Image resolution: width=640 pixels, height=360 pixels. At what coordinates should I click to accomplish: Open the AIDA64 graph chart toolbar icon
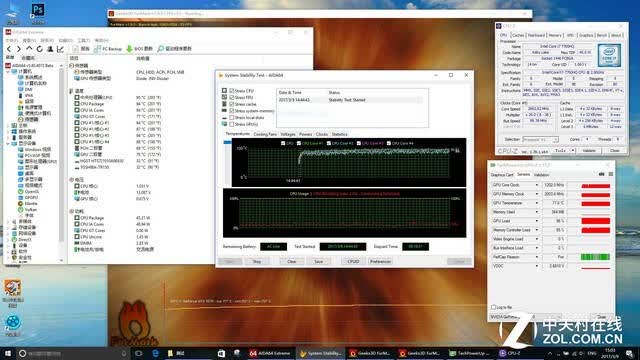[x=60, y=49]
